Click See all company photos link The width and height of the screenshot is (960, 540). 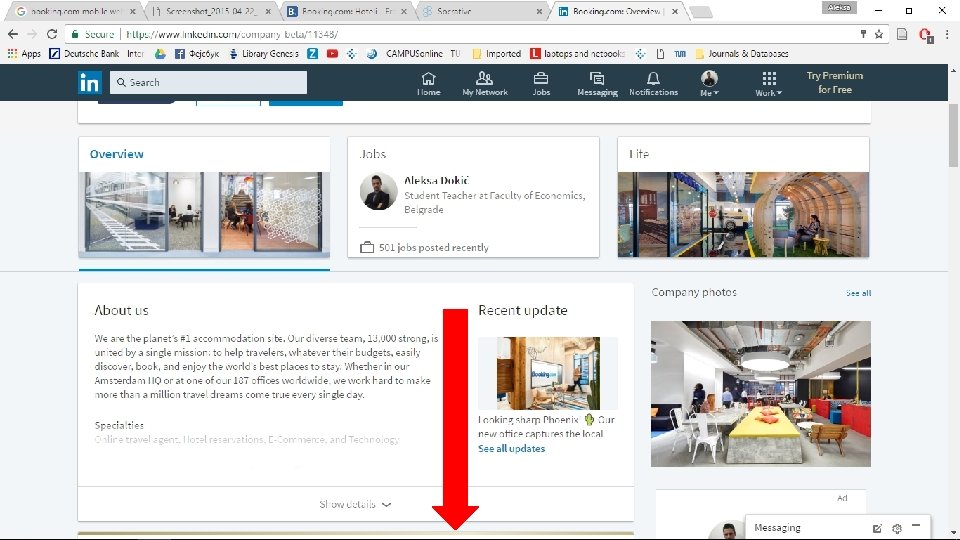pos(858,293)
